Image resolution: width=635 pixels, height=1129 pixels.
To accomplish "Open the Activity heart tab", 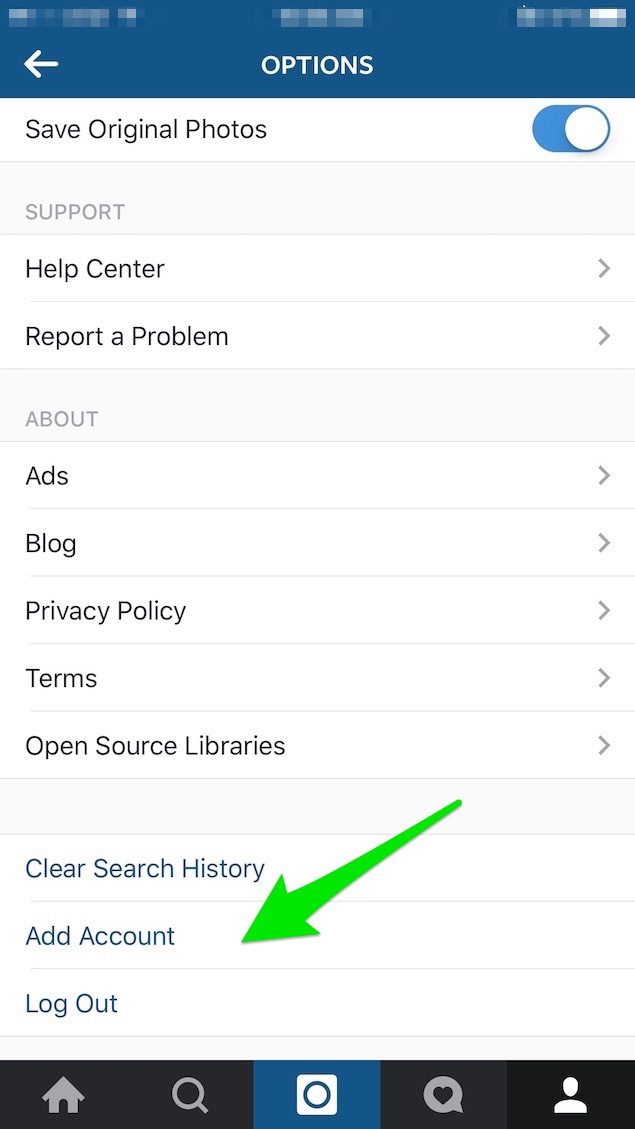I will 444,1095.
